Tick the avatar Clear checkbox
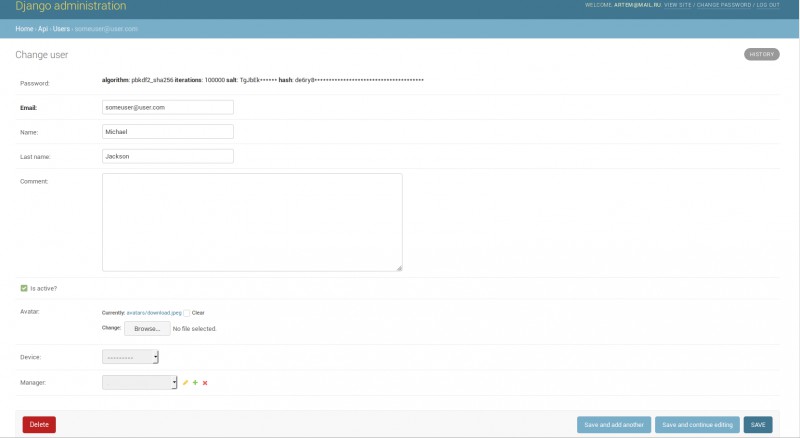This screenshot has height=438, width=800. point(187,313)
